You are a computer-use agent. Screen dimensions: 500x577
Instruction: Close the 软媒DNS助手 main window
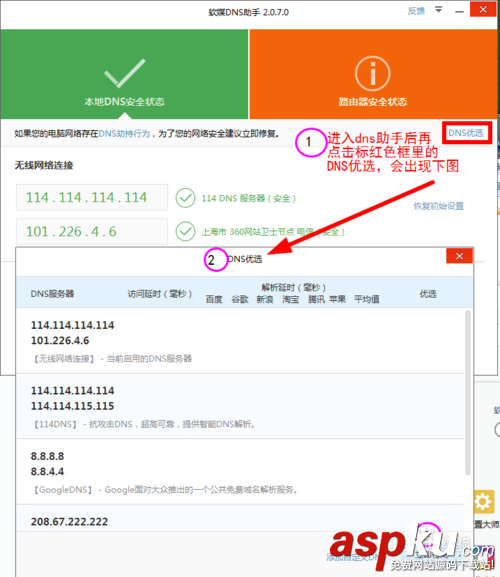[x=483, y=9]
